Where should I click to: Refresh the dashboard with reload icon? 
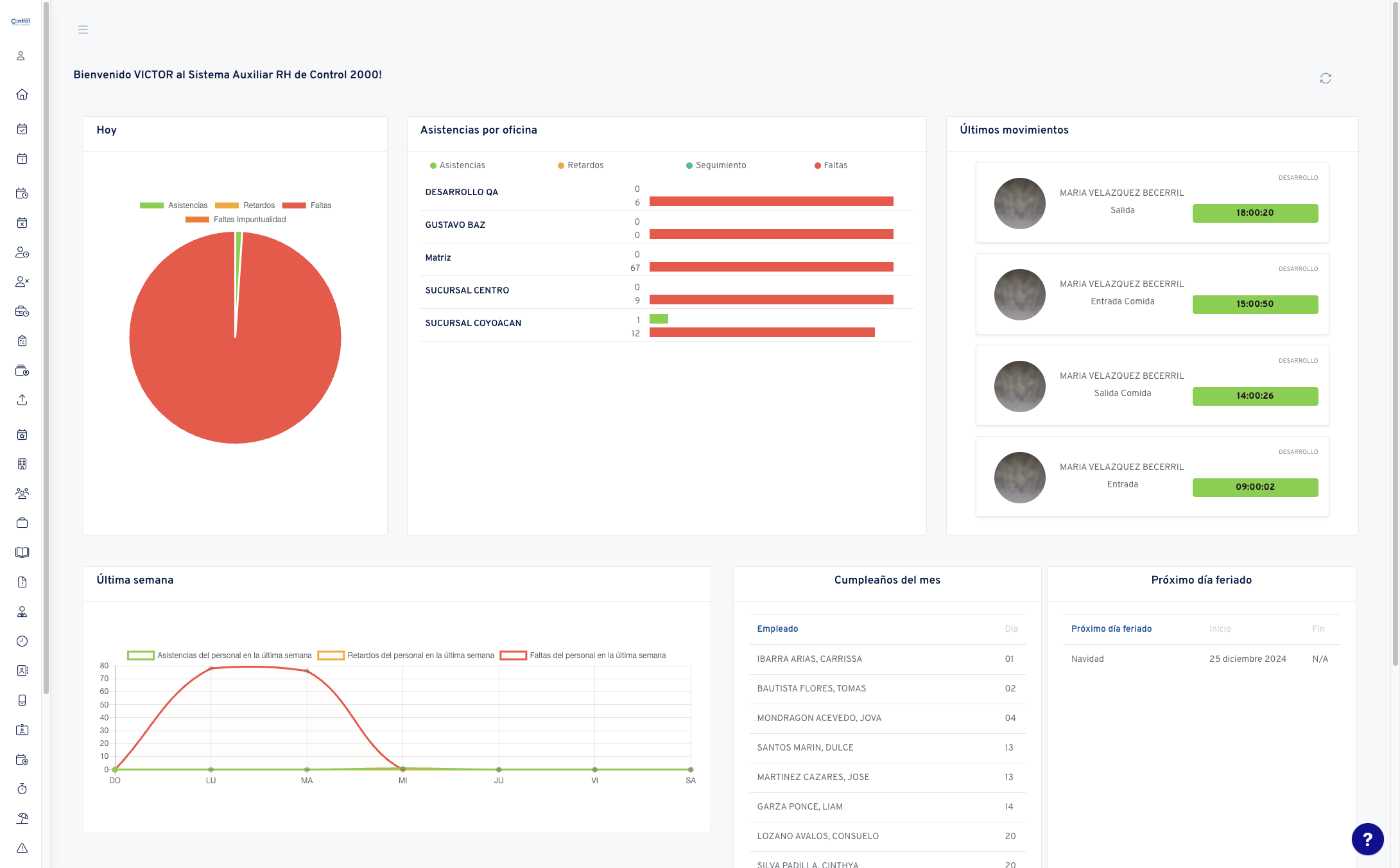[x=1326, y=78]
